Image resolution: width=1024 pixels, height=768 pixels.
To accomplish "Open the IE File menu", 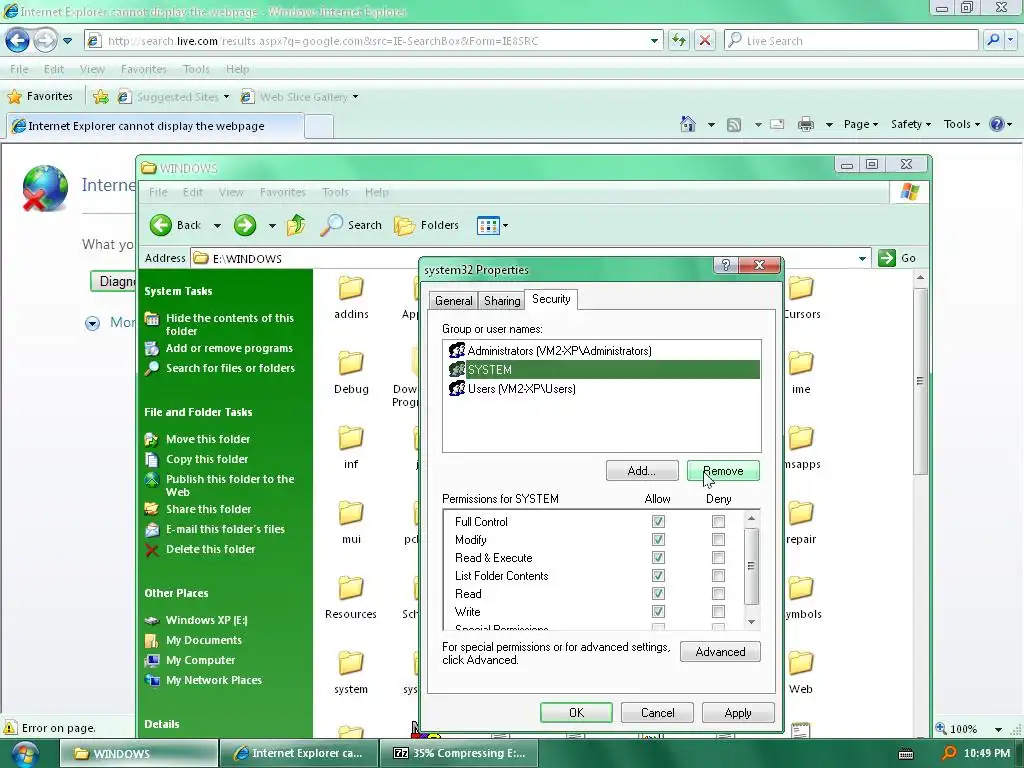I will [x=19, y=69].
